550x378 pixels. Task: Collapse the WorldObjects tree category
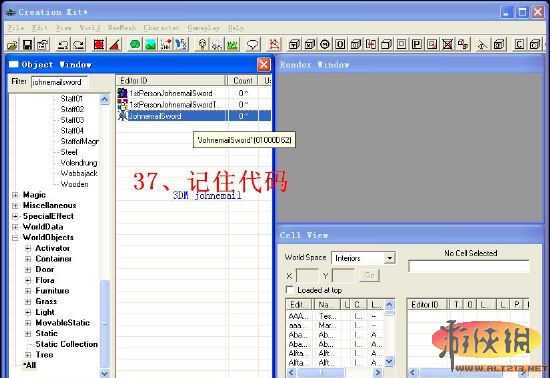pyautogui.click(x=15, y=238)
